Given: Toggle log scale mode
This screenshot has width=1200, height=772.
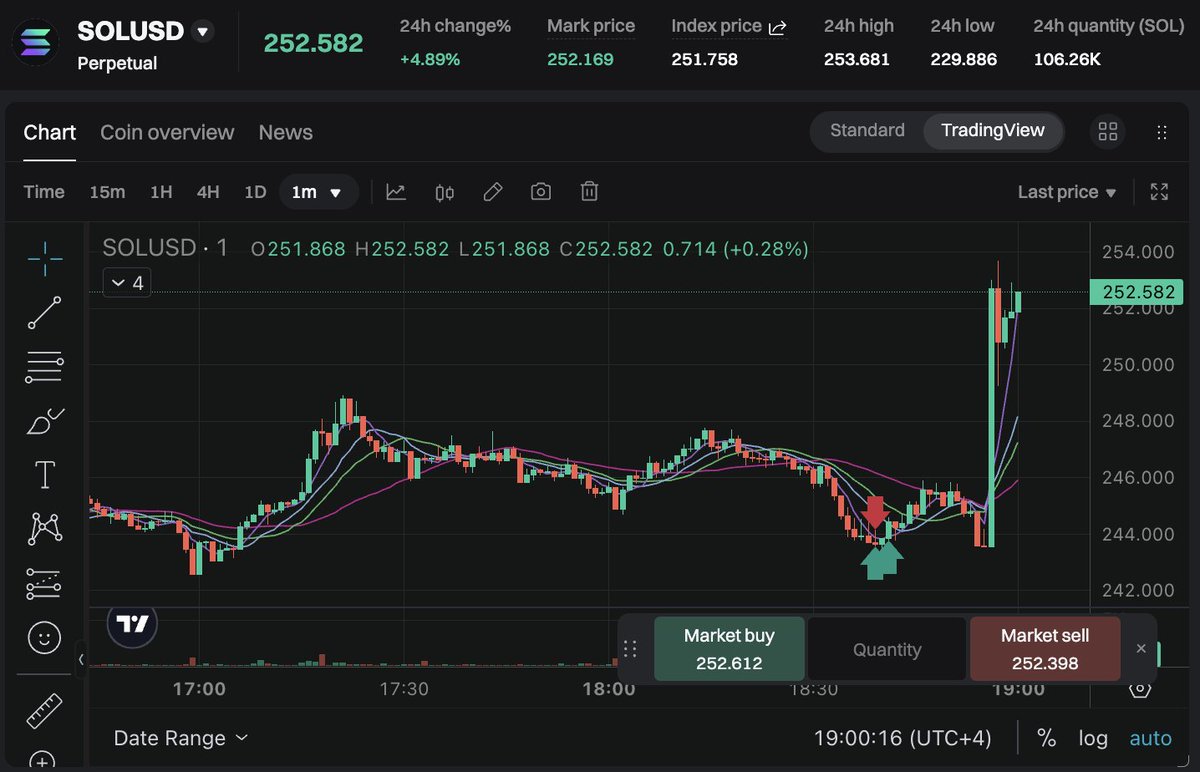Looking at the screenshot, I should (x=1093, y=738).
